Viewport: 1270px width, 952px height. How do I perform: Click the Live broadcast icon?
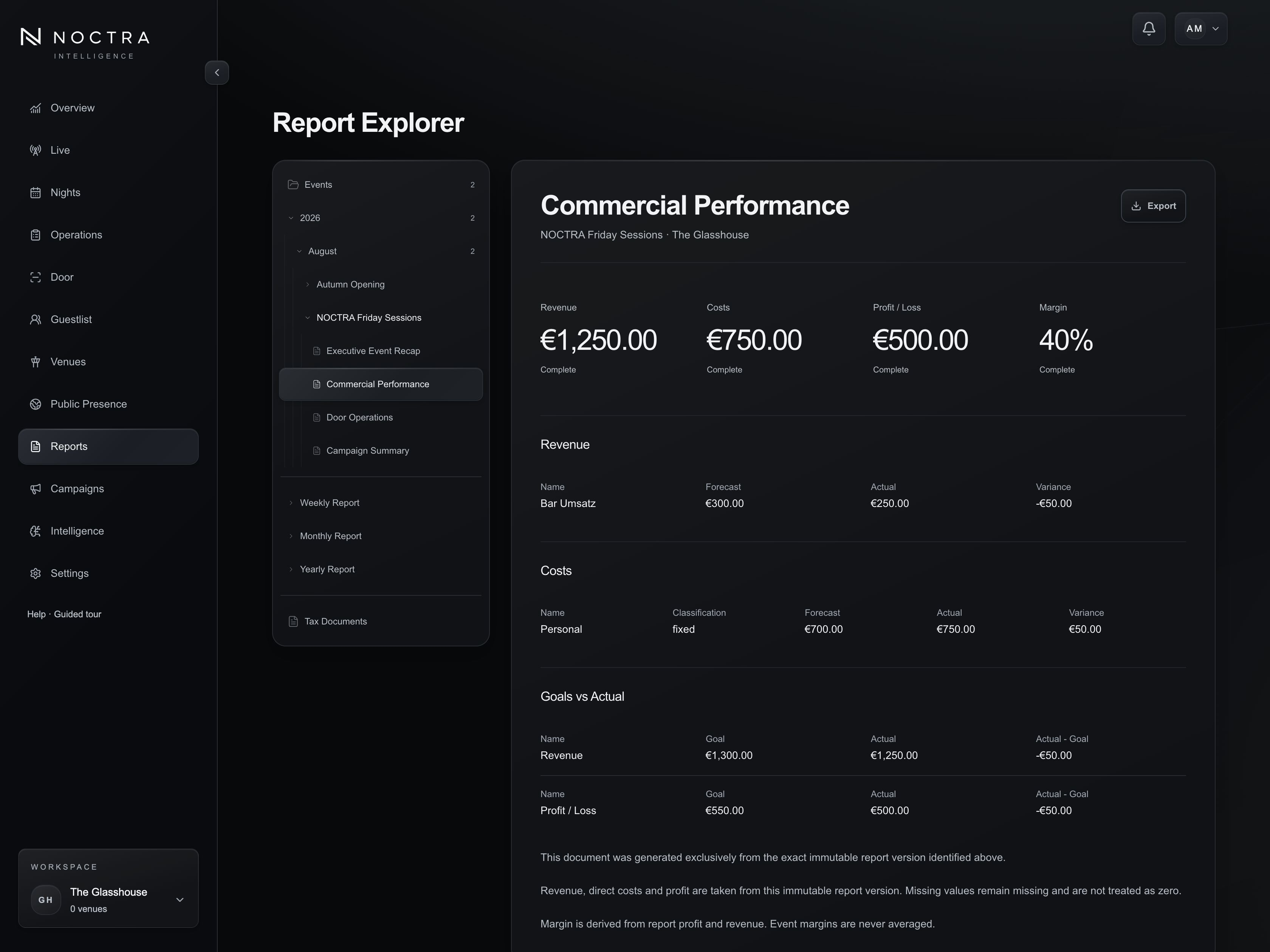coord(36,150)
